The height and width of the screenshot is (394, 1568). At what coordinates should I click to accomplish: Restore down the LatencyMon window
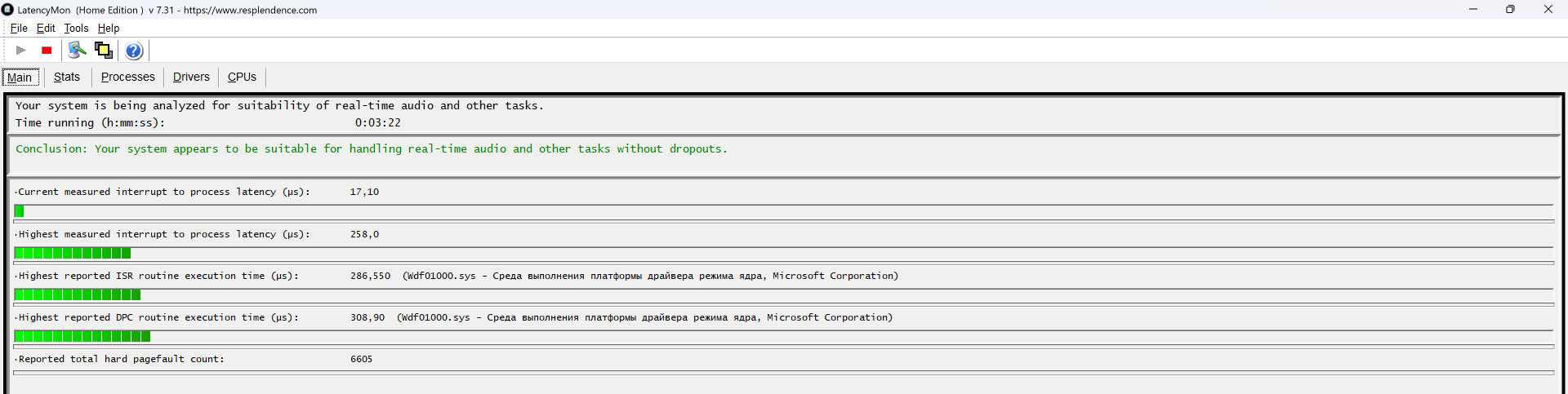click(1510, 10)
